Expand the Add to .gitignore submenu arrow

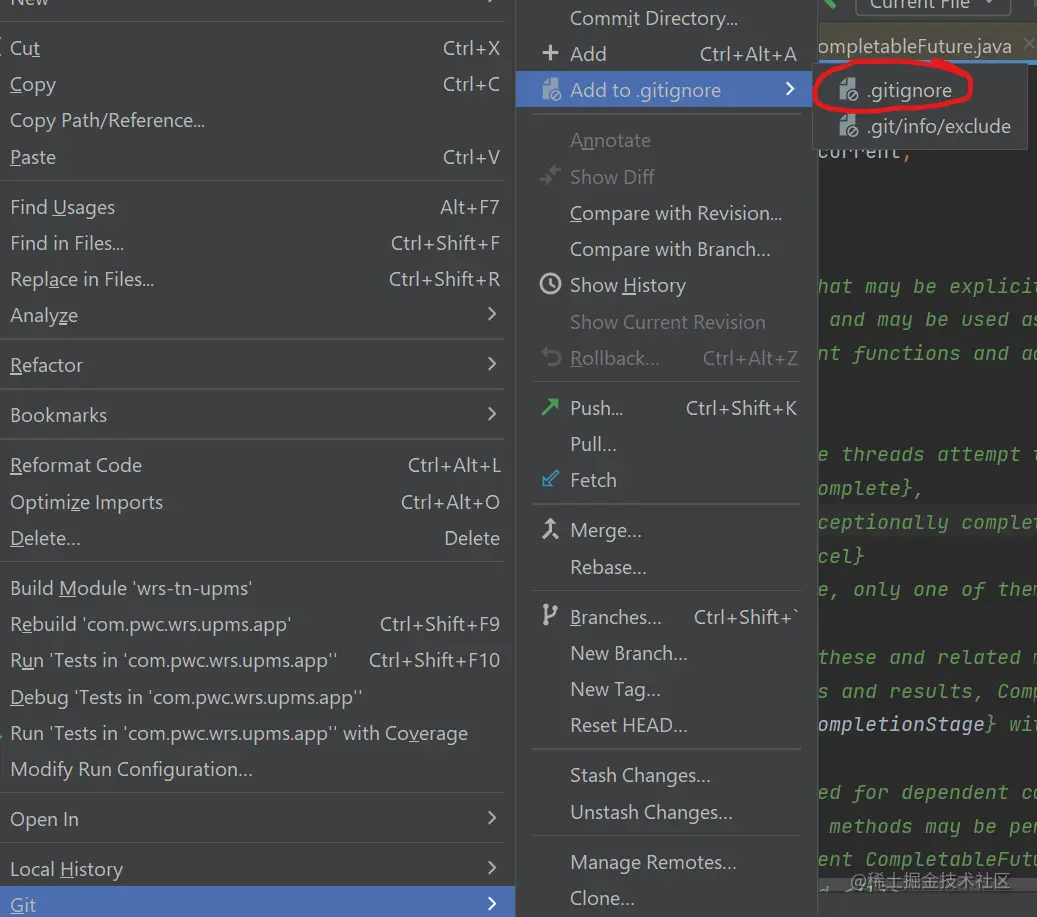(790, 89)
